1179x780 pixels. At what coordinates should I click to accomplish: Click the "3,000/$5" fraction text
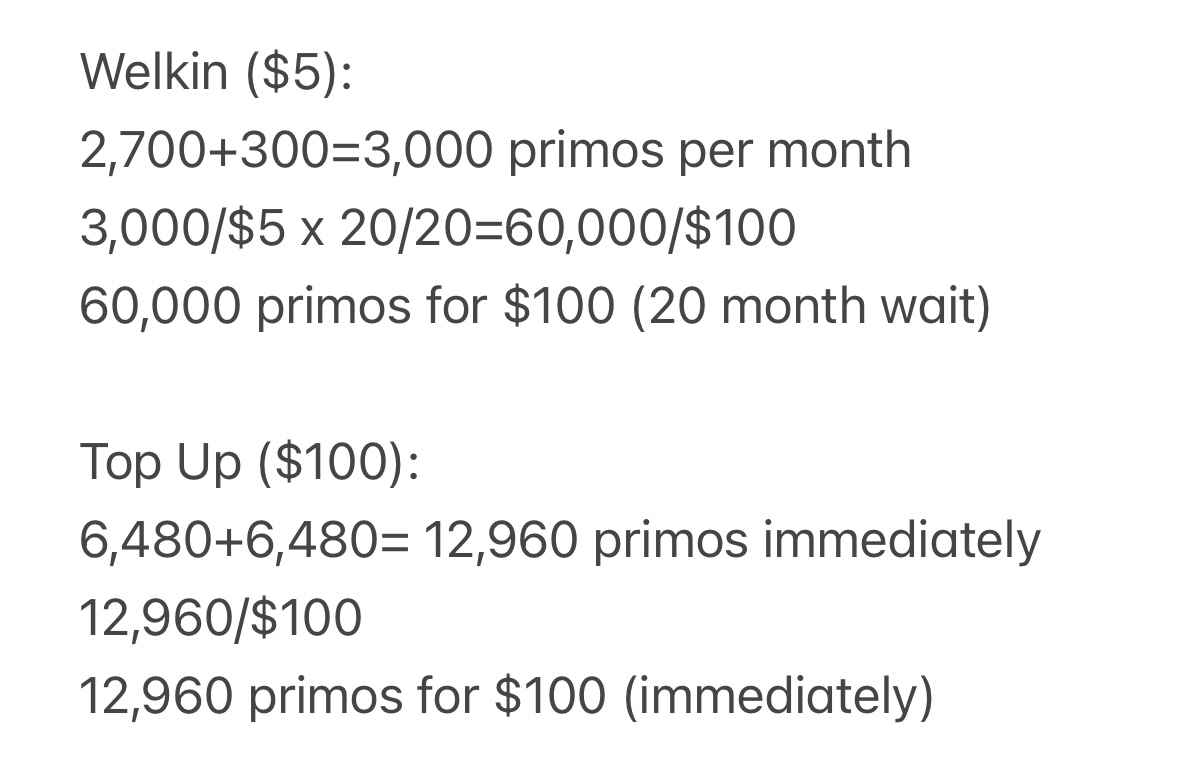[183, 229]
